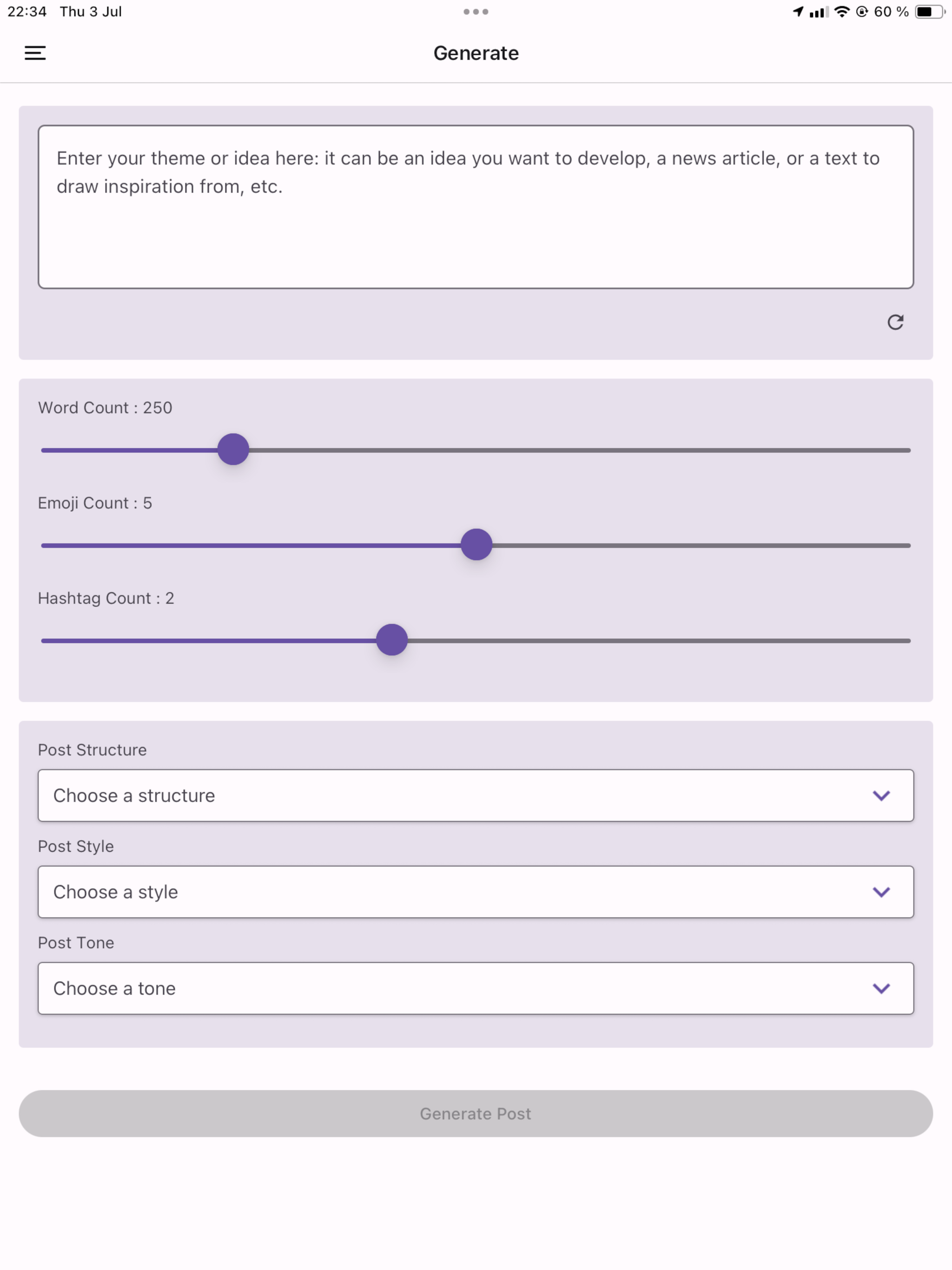Tap the battery status icon
This screenshot has width=952, height=1270.
pos(930,12)
